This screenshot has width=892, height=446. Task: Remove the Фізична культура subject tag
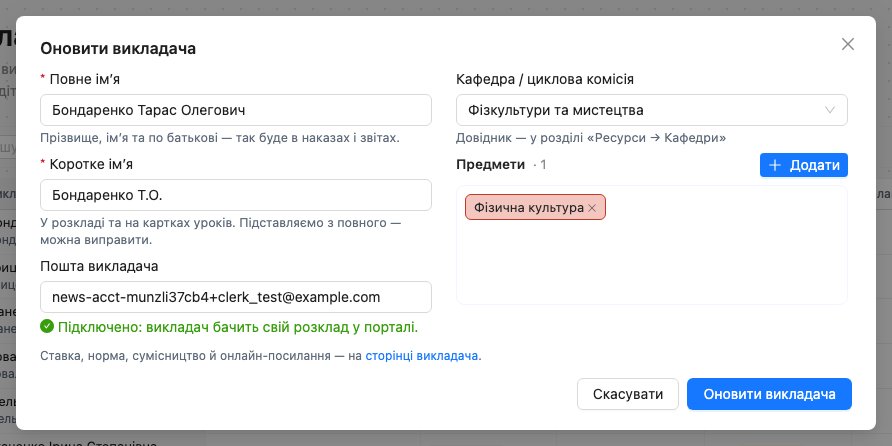[x=592, y=208]
